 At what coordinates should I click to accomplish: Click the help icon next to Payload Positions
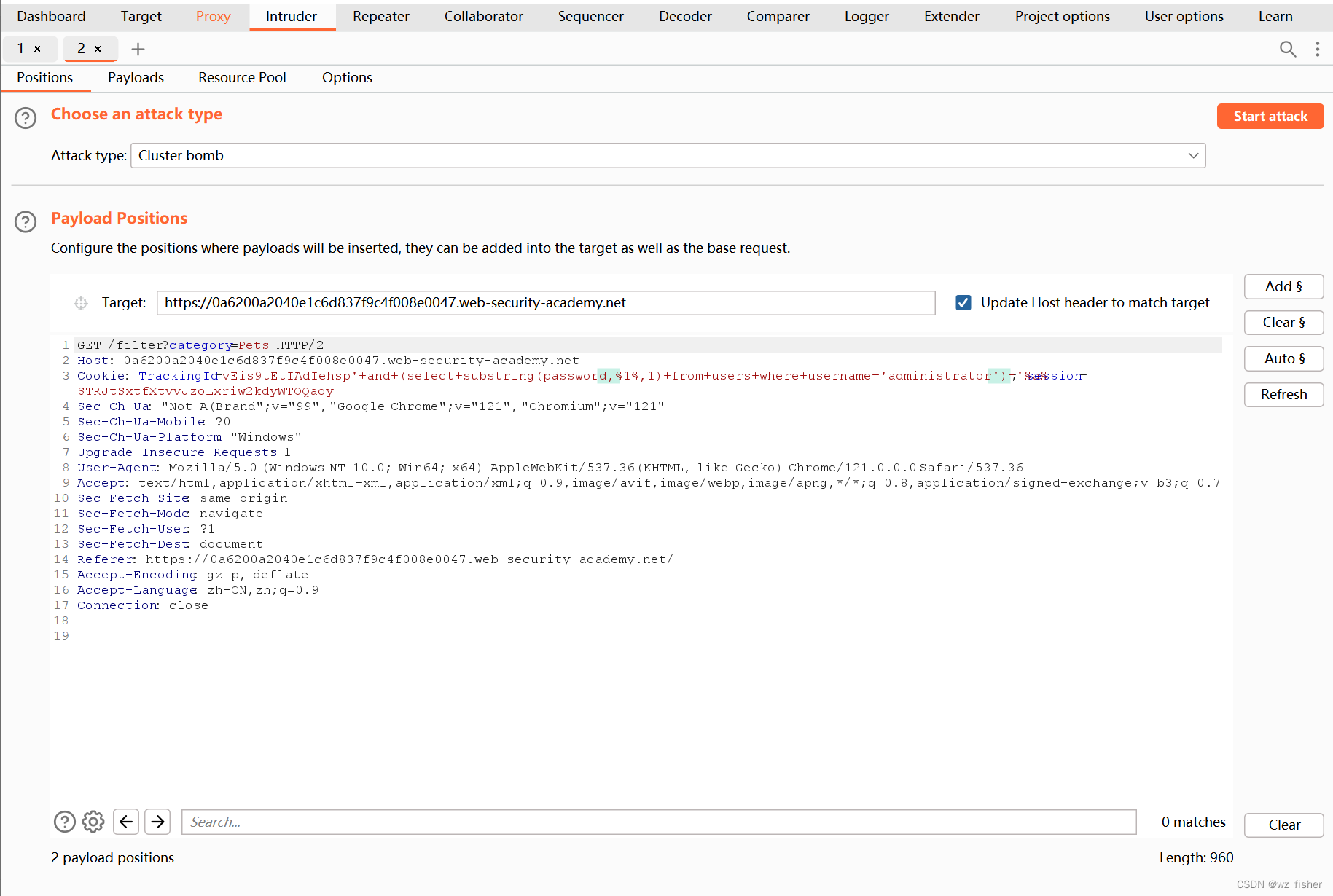(x=25, y=221)
